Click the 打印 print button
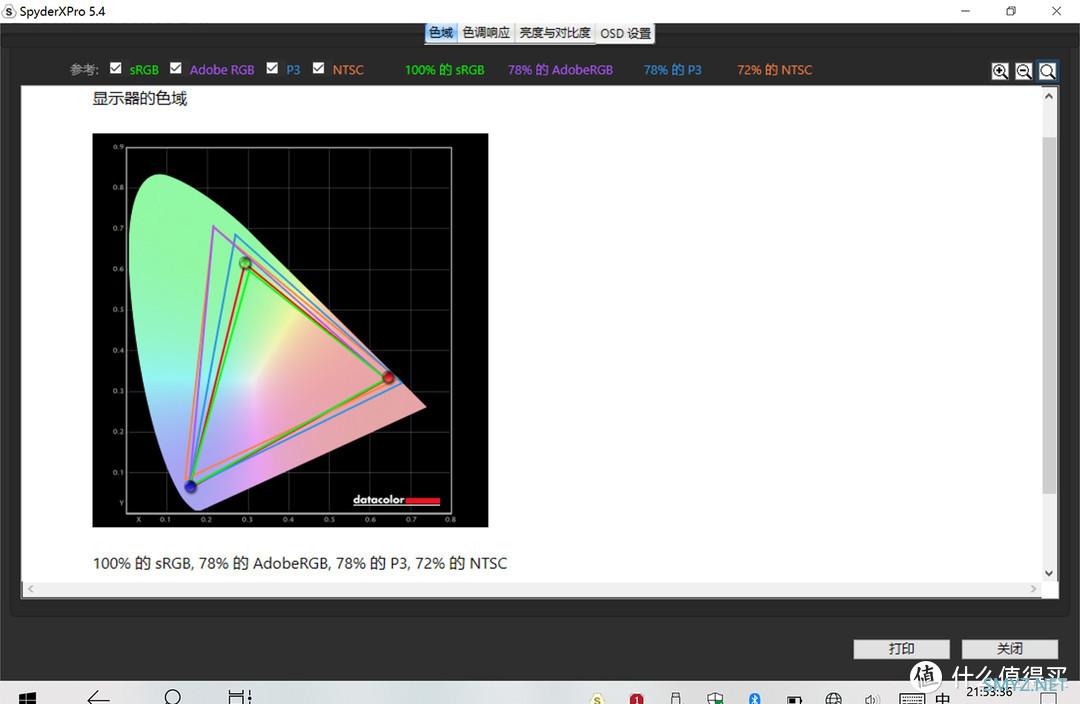 pyautogui.click(x=902, y=649)
